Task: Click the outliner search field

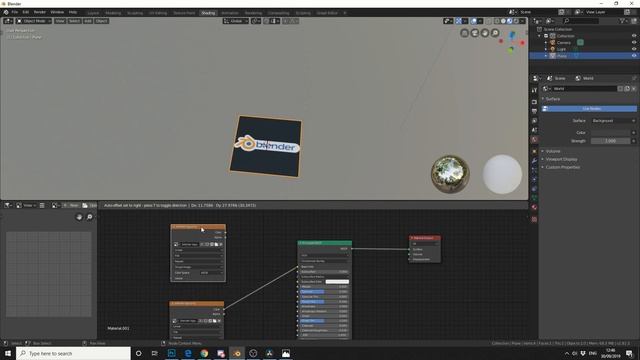Action: [x=580, y=21]
